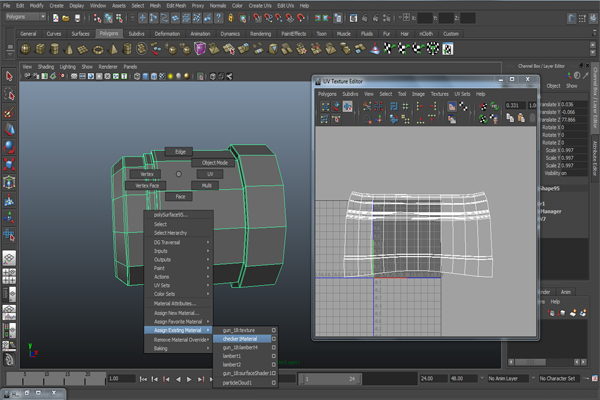Expand the Paint submenu
Screen dimensions: 600x400
[178, 268]
